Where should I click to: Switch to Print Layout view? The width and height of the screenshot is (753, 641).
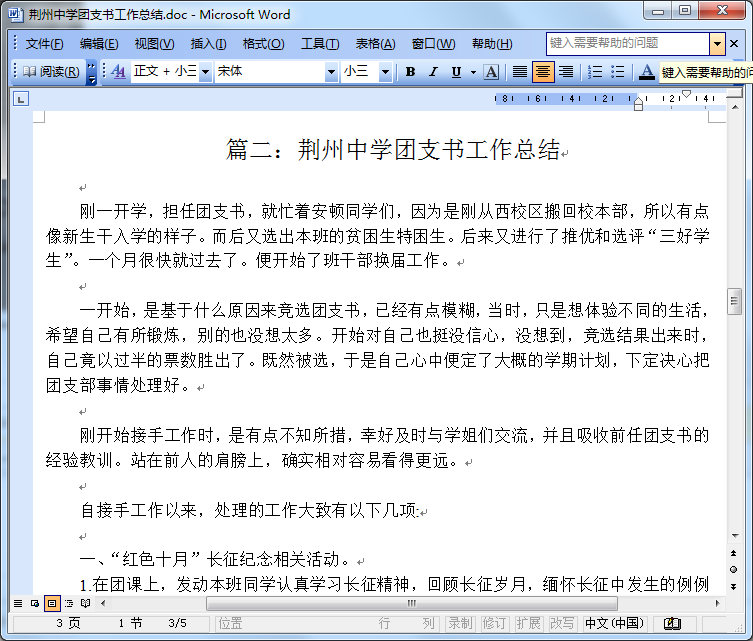pyautogui.click(x=52, y=604)
